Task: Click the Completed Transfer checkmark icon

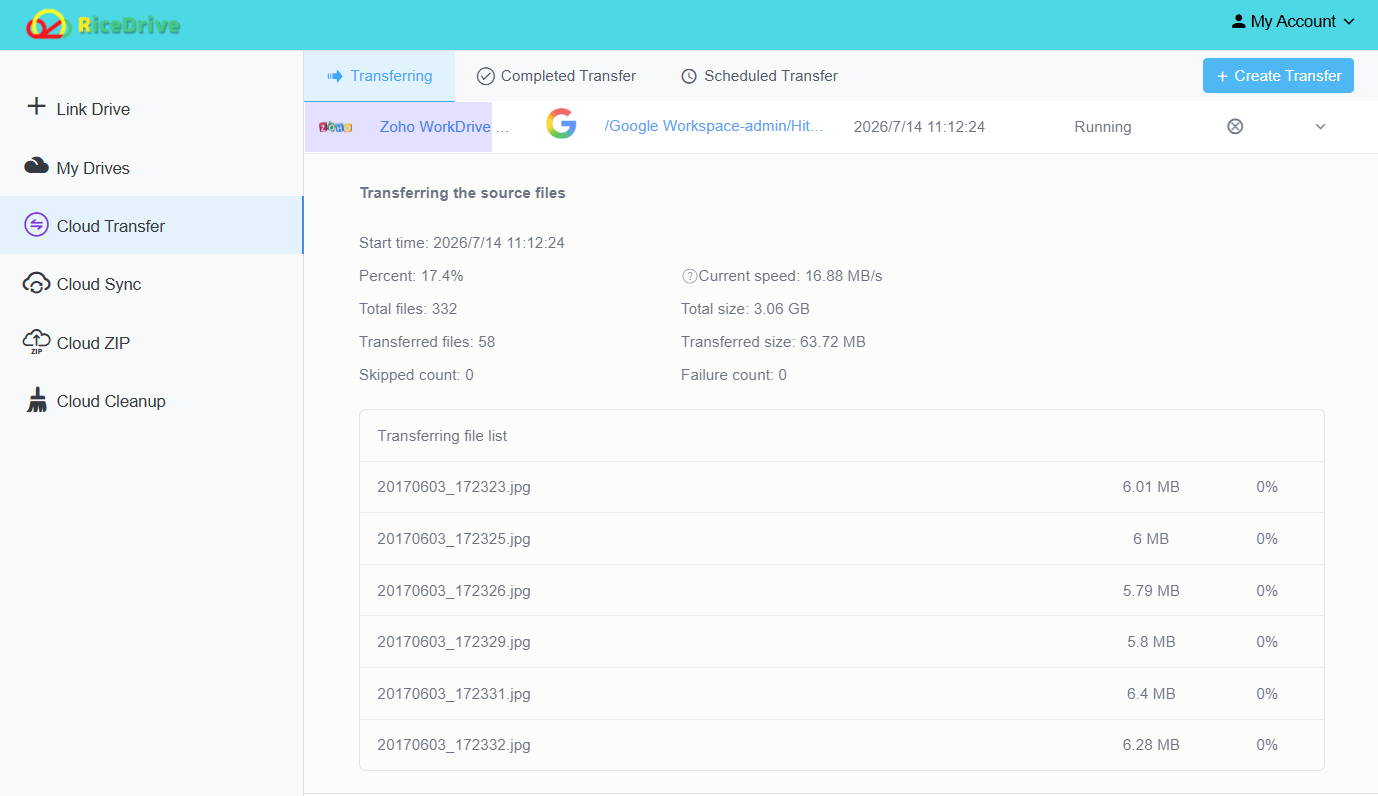Action: coord(486,76)
